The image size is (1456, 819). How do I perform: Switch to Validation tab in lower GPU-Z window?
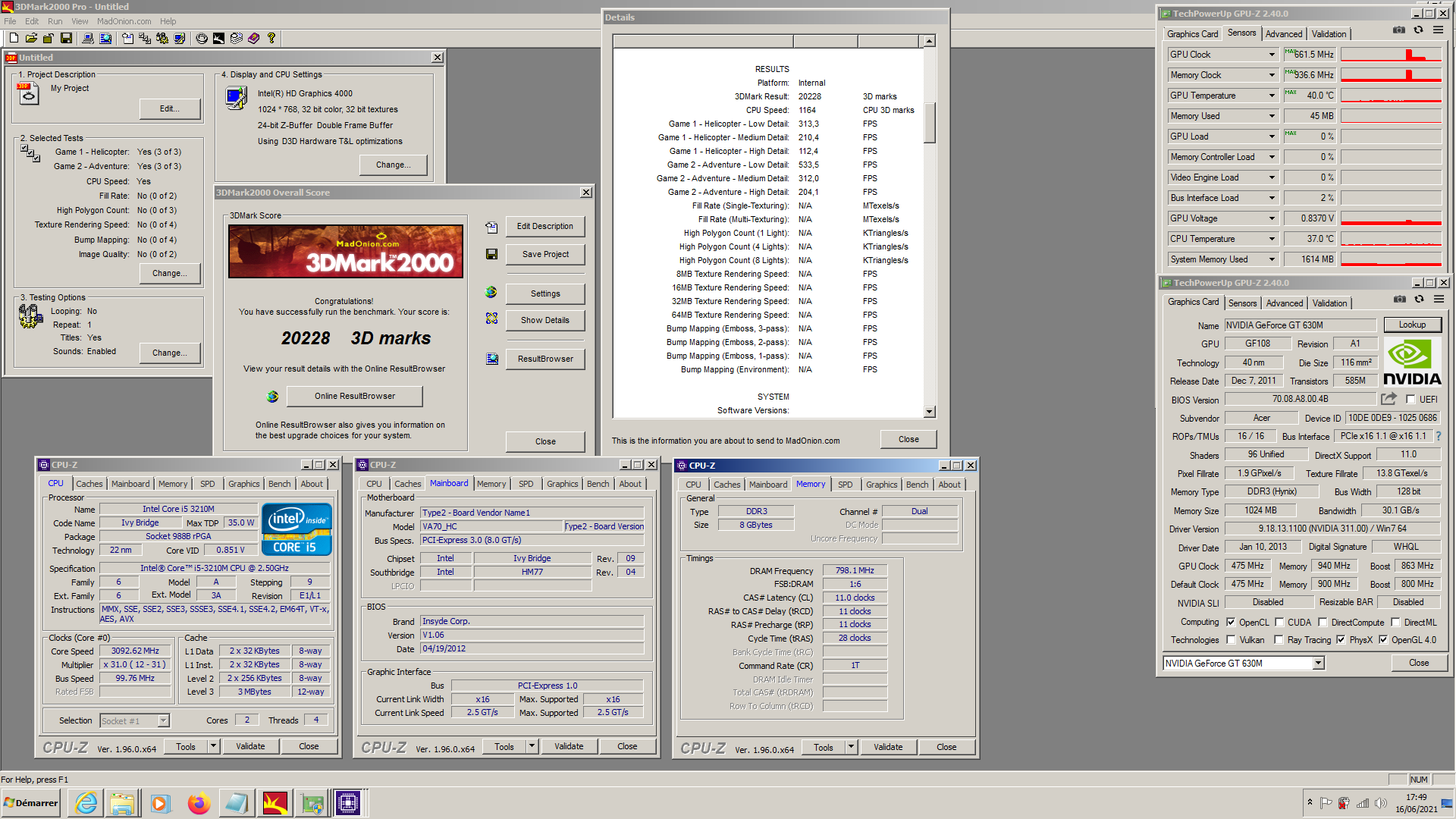[x=1329, y=303]
